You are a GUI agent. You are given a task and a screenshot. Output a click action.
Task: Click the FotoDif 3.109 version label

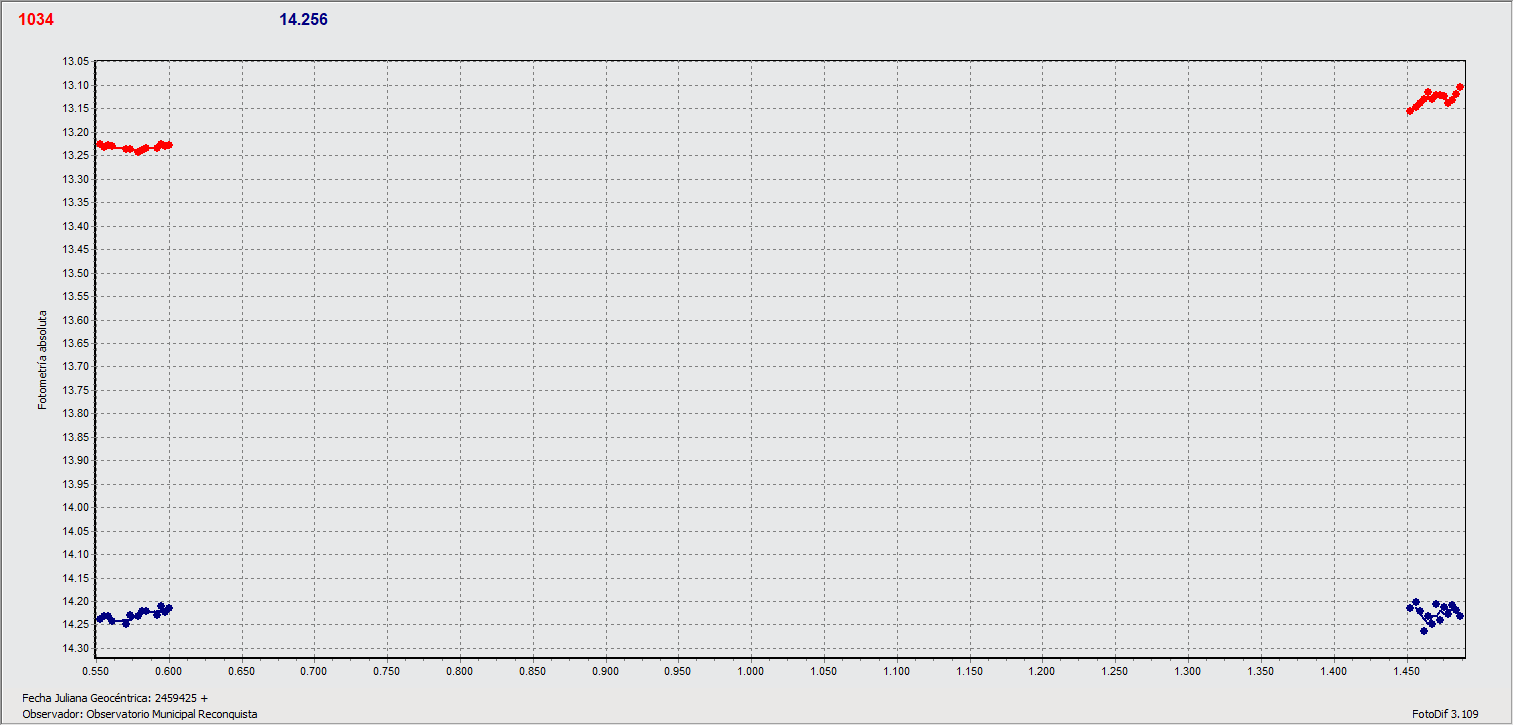click(x=1445, y=714)
